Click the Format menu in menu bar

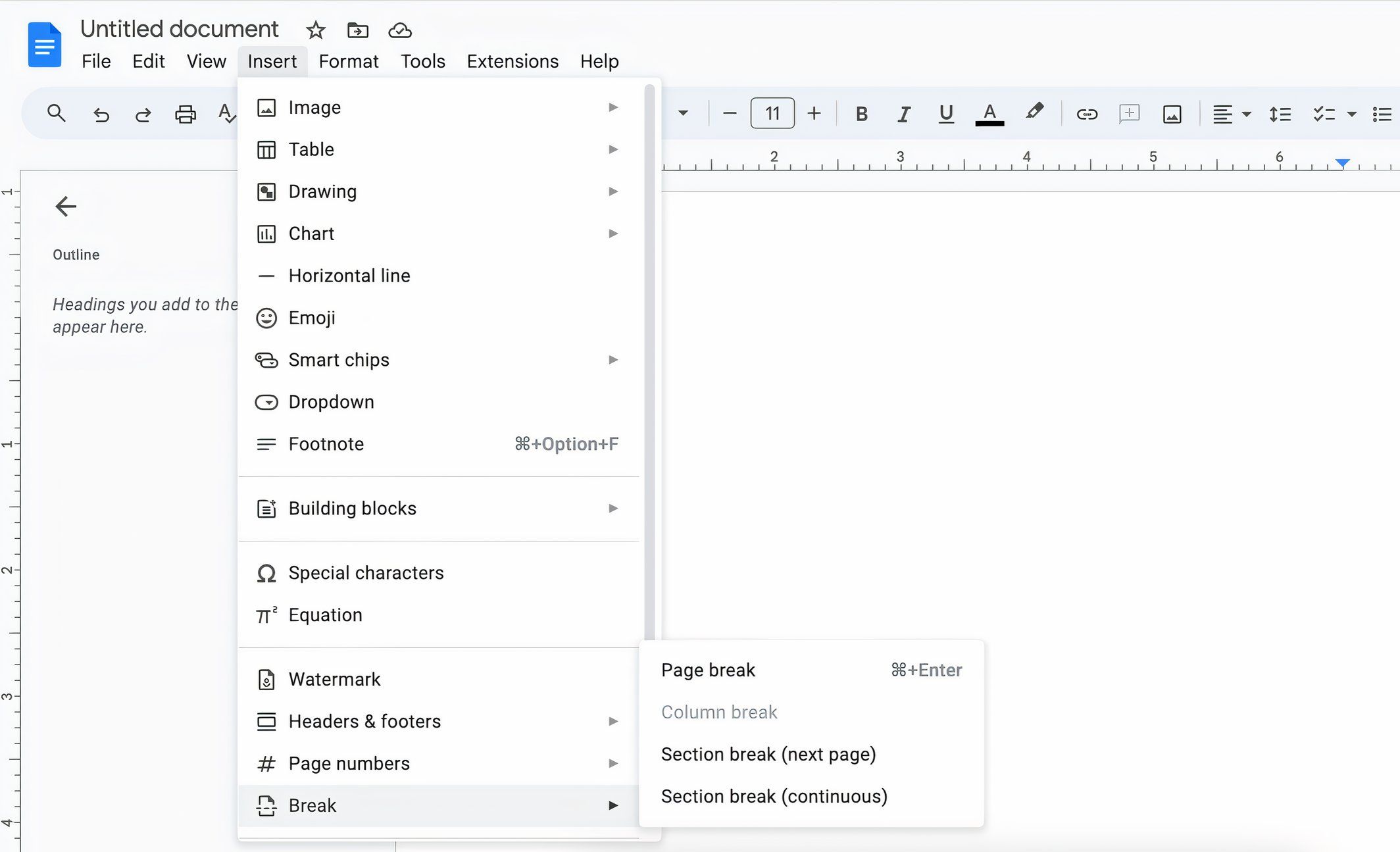coord(348,61)
